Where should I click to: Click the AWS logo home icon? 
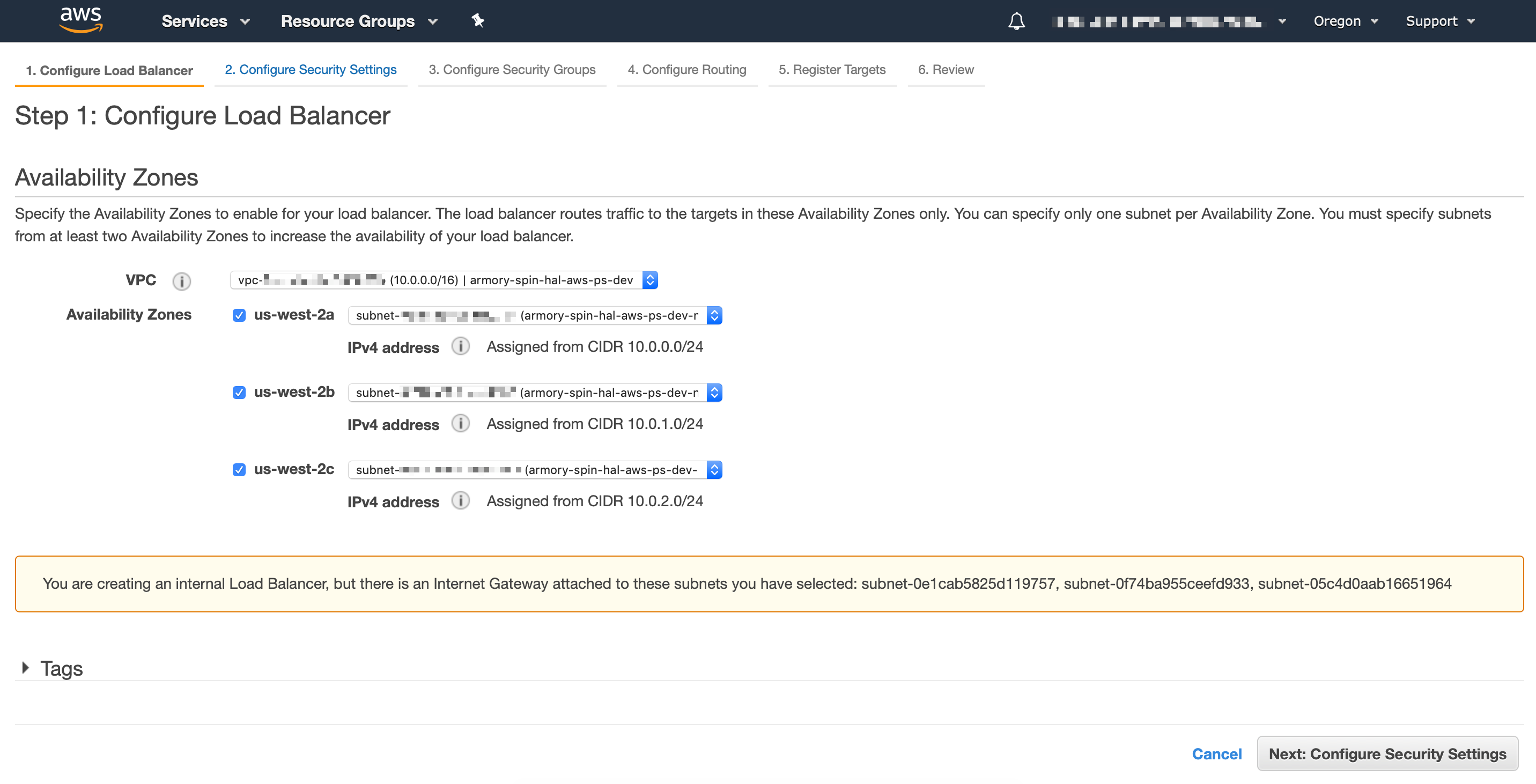[81, 19]
